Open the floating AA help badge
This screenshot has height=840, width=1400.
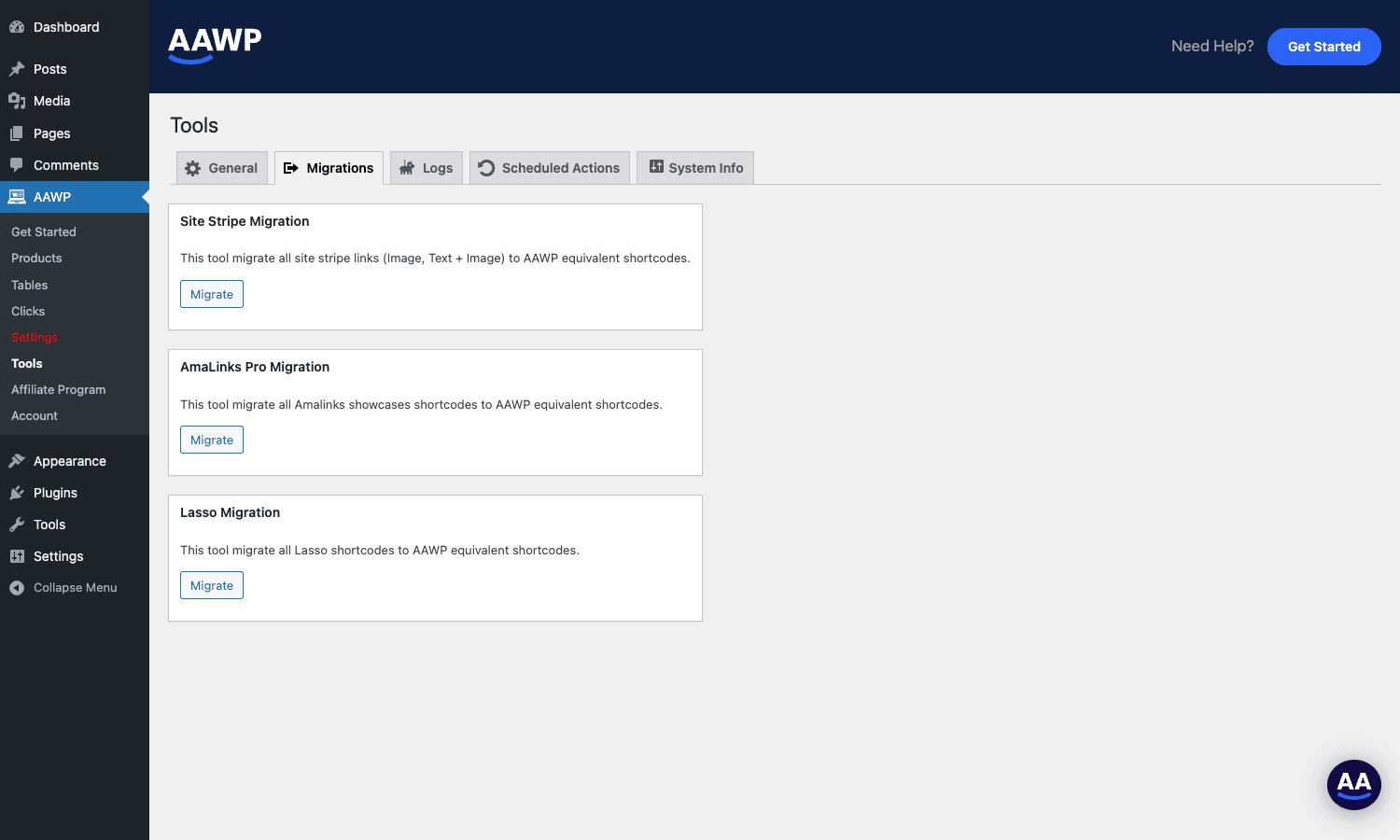click(x=1354, y=785)
